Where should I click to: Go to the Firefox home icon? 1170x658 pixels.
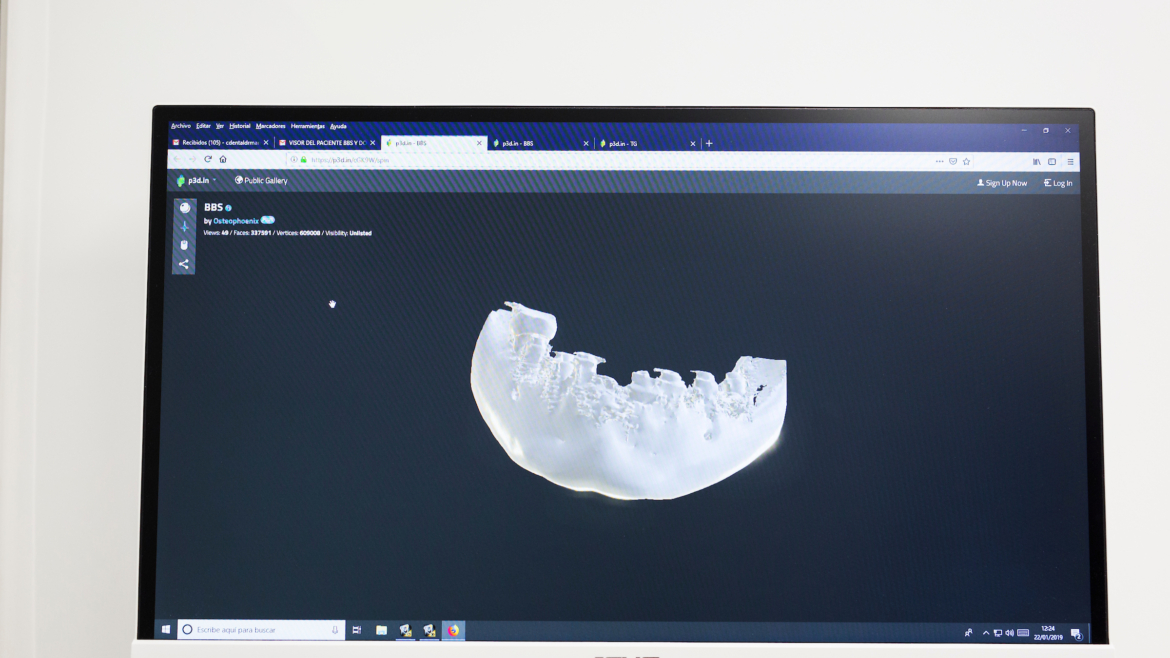pyautogui.click(x=222, y=159)
